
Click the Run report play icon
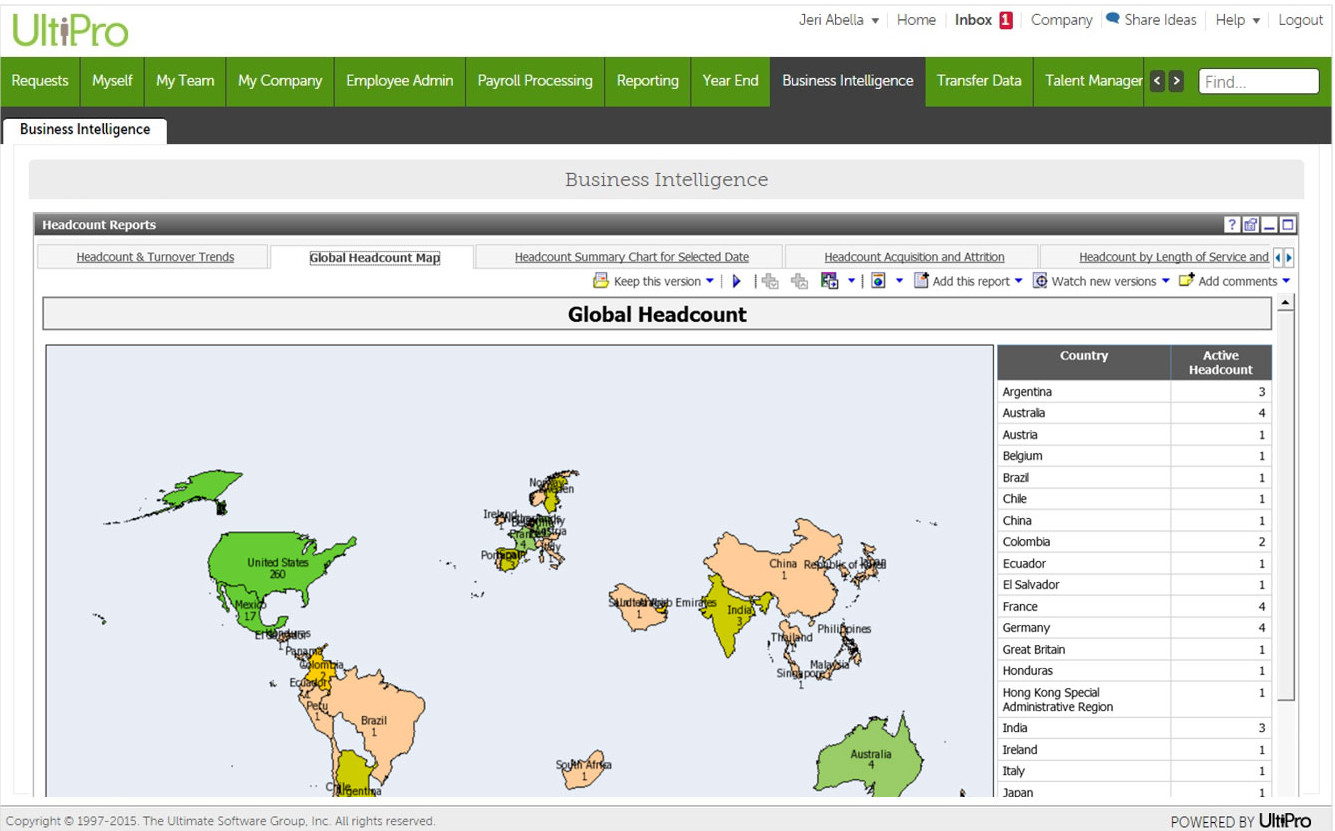coord(737,282)
